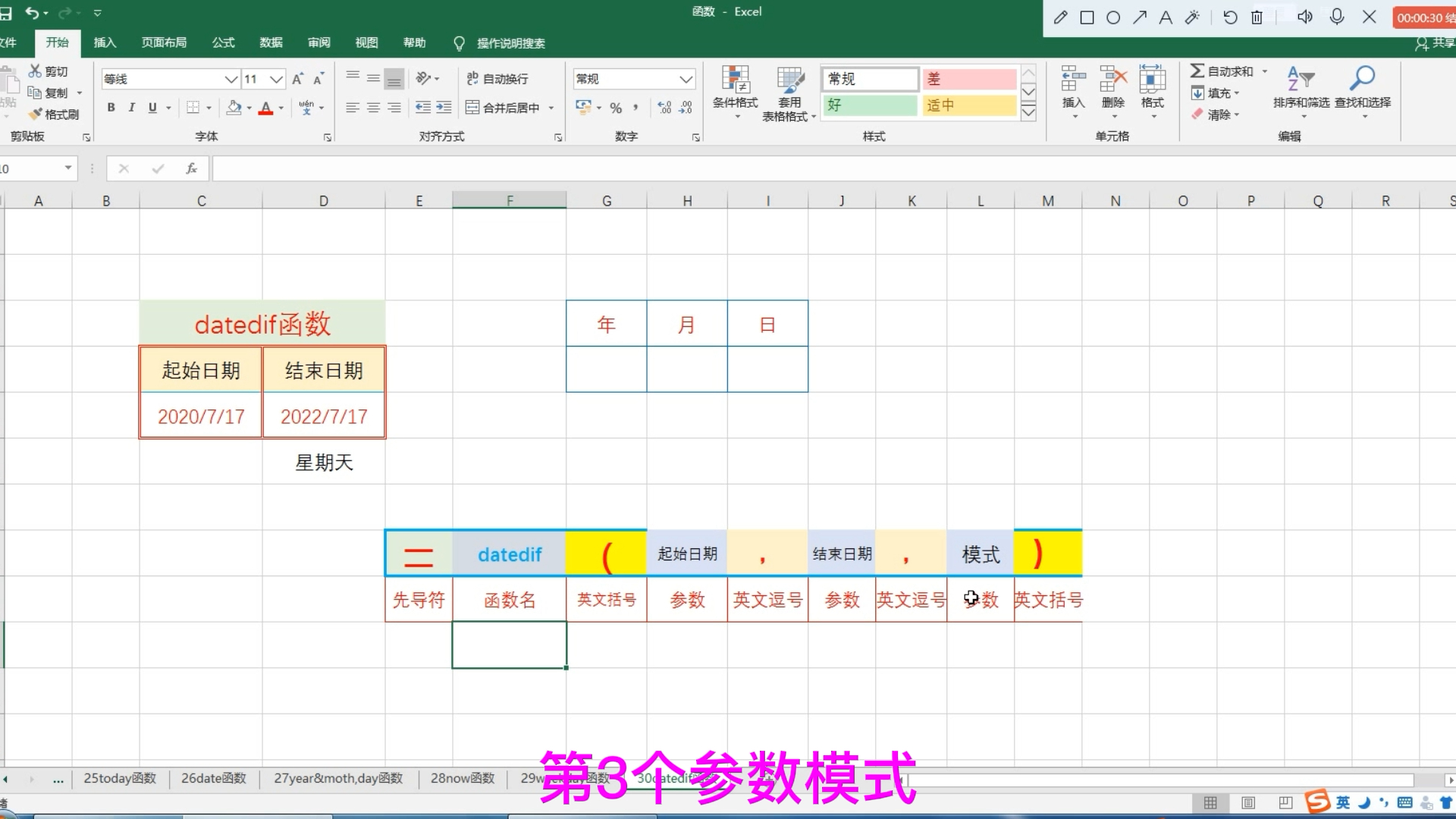Toggle Wrap Text (自动换行)
Image resolution: width=1456 pixels, height=819 pixels.
click(x=497, y=79)
